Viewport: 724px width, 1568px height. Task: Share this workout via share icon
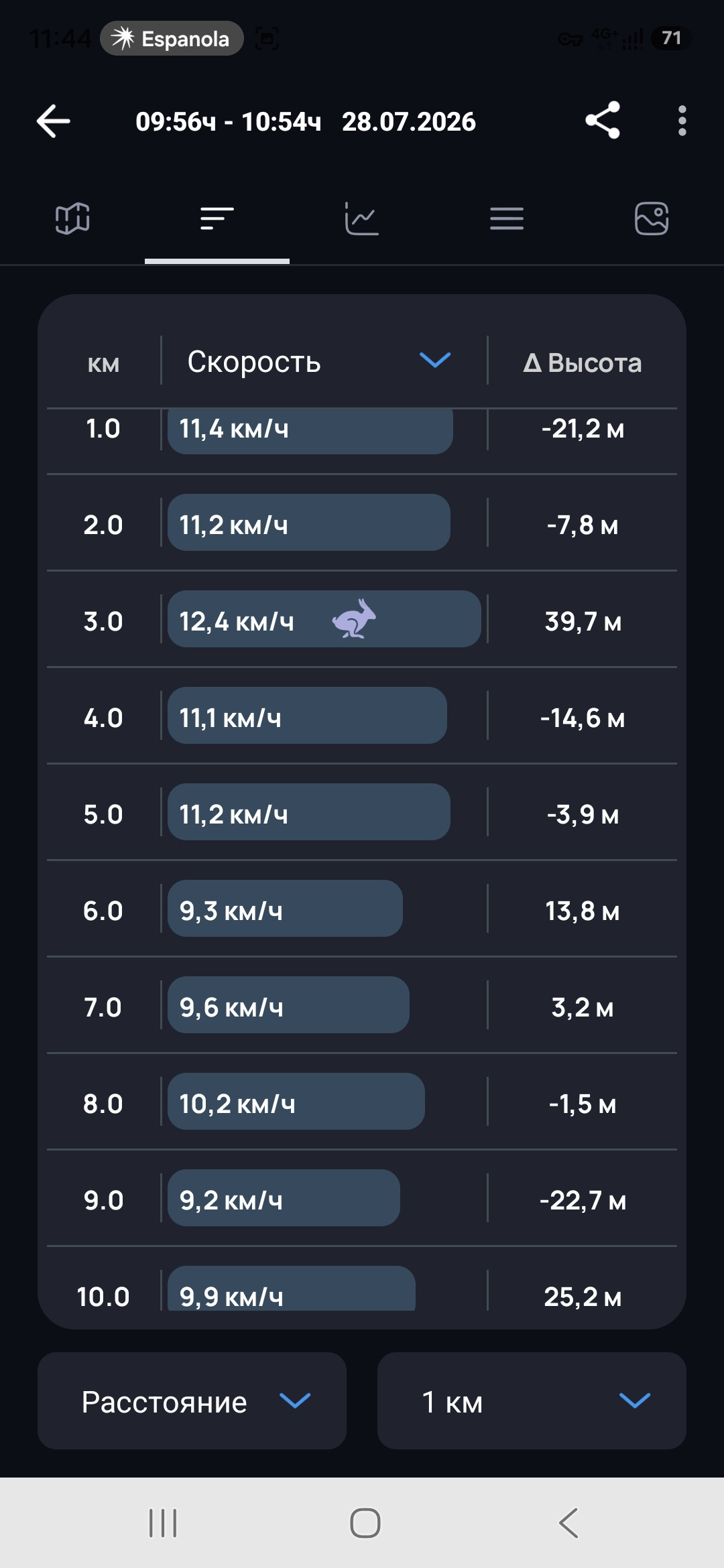603,121
